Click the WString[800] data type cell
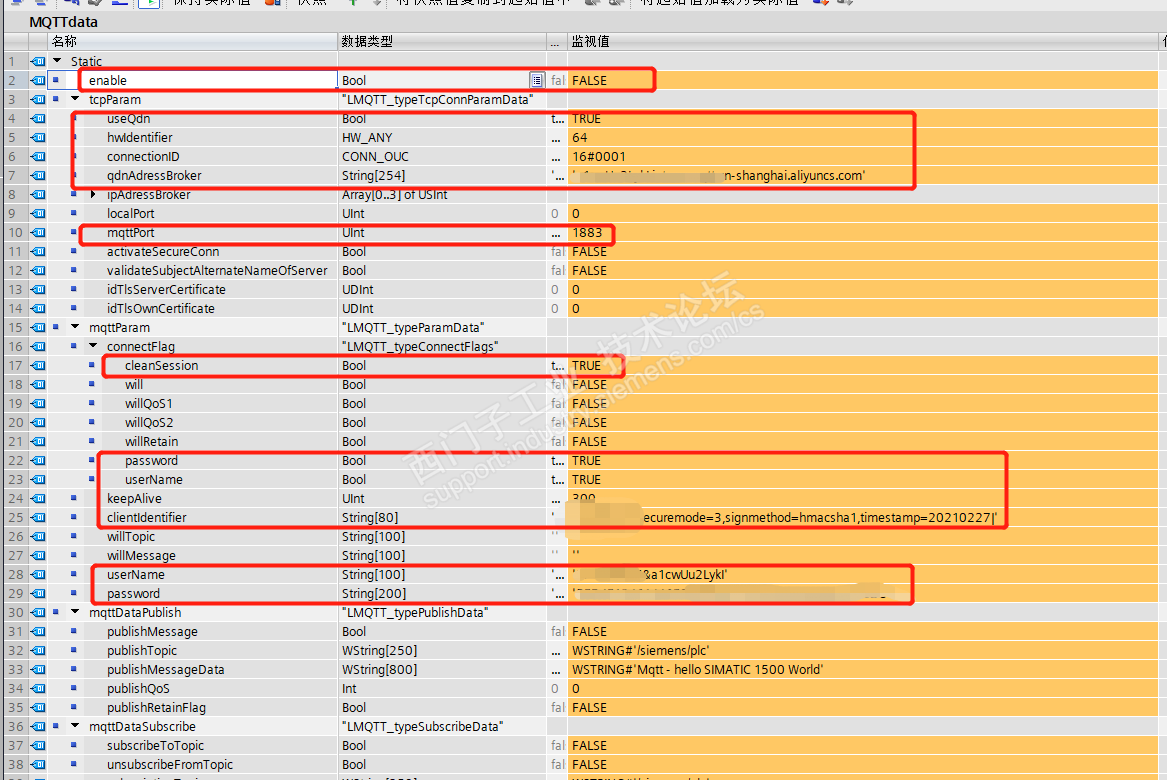This screenshot has height=780, width=1167. tap(380, 669)
